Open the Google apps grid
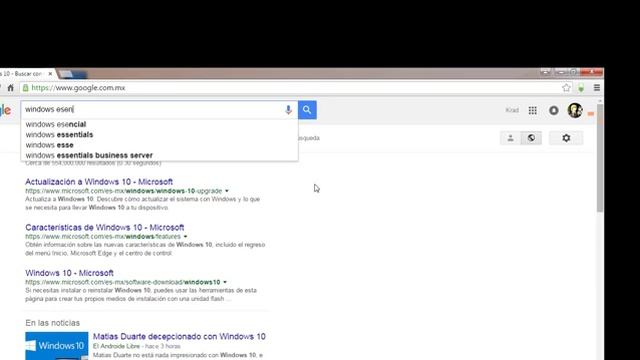The image size is (640, 360). click(533, 110)
